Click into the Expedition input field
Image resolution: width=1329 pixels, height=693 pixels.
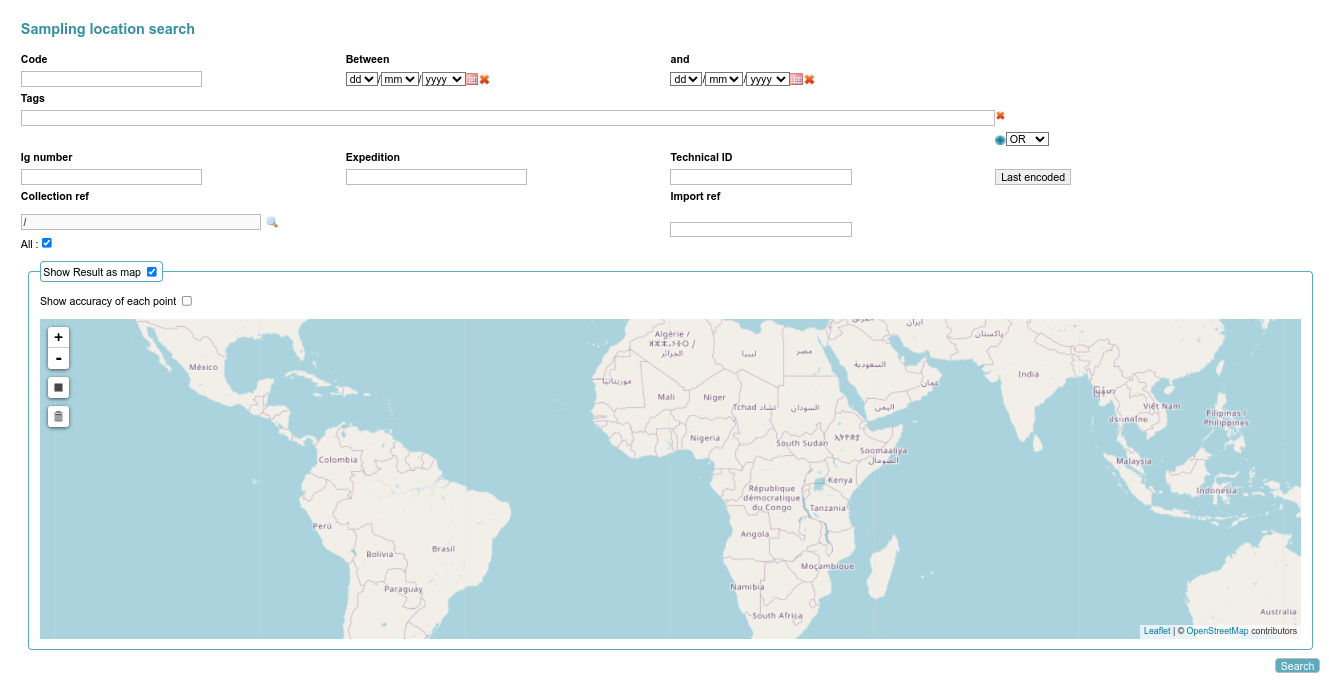click(436, 177)
